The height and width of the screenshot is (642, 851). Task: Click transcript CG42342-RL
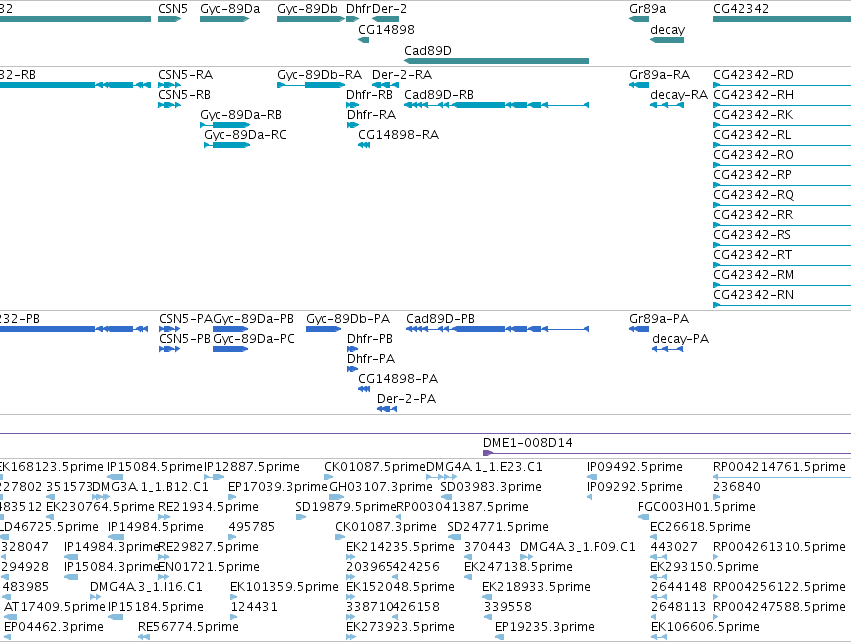[752, 135]
